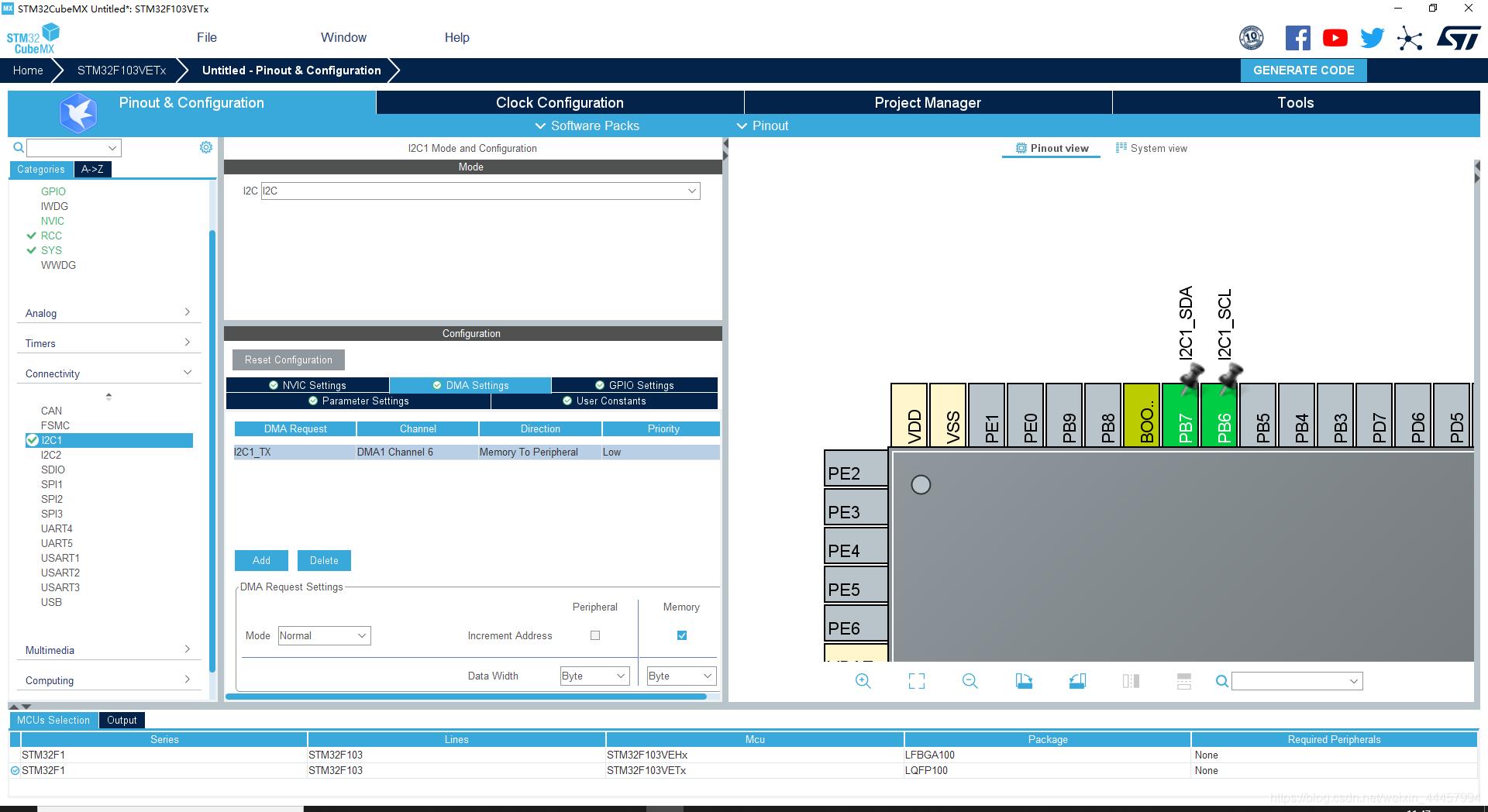Expand the Analog category
The image size is (1488, 812).
point(108,313)
